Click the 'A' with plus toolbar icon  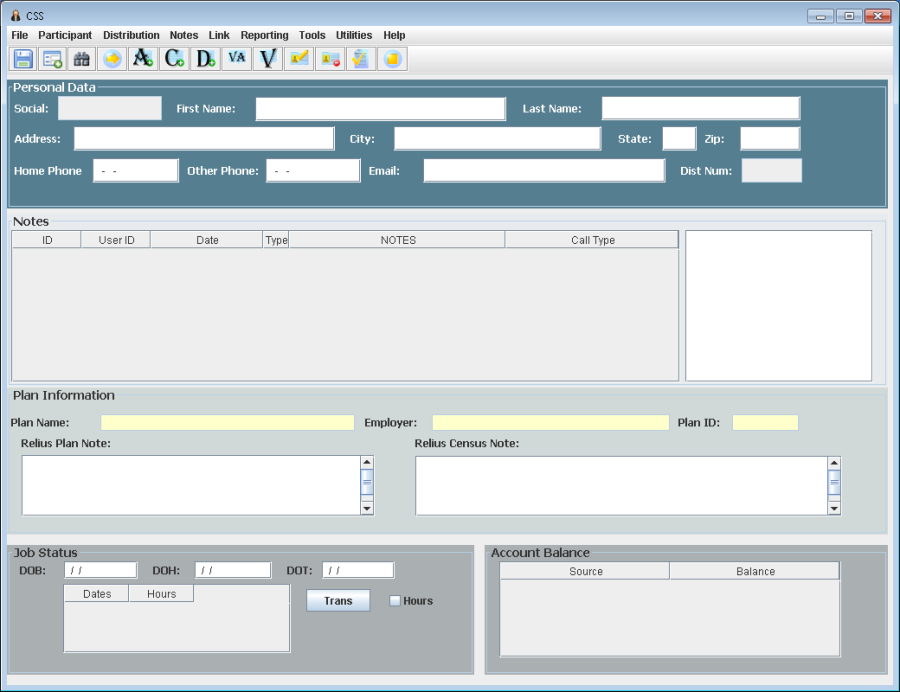click(143, 59)
